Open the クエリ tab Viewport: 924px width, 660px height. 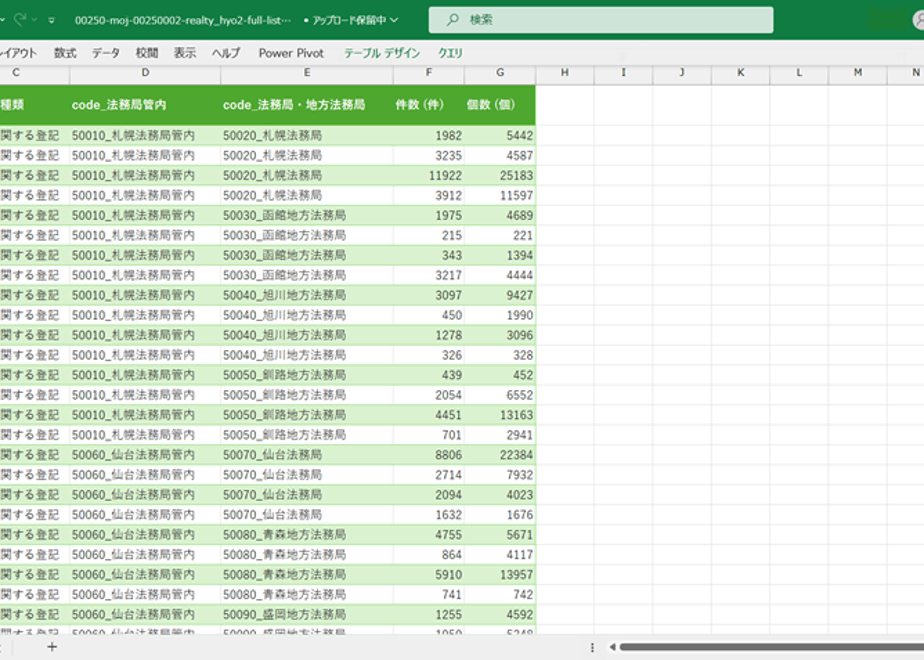(x=450, y=53)
